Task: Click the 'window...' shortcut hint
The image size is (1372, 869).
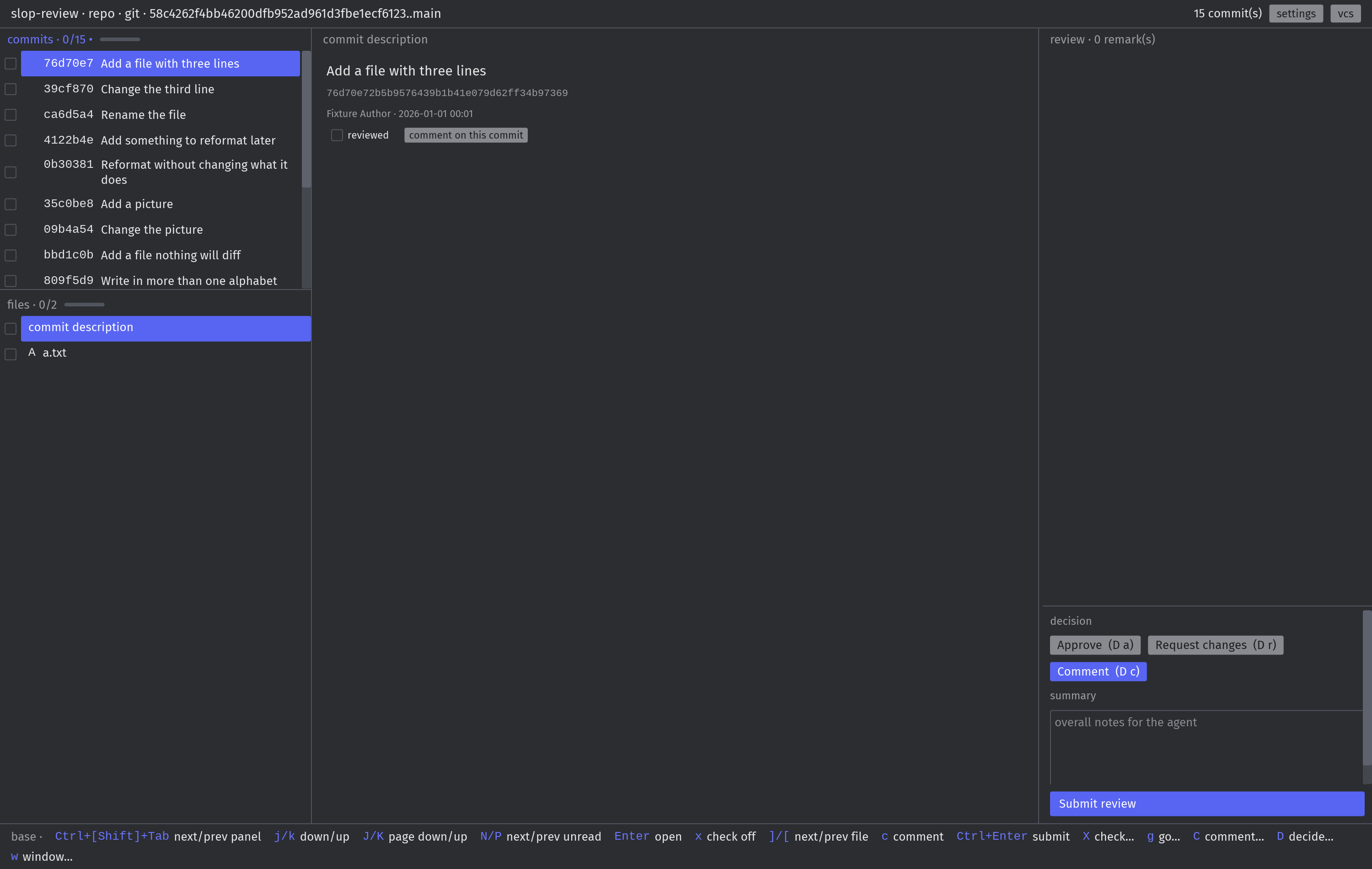Action: (42, 857)
